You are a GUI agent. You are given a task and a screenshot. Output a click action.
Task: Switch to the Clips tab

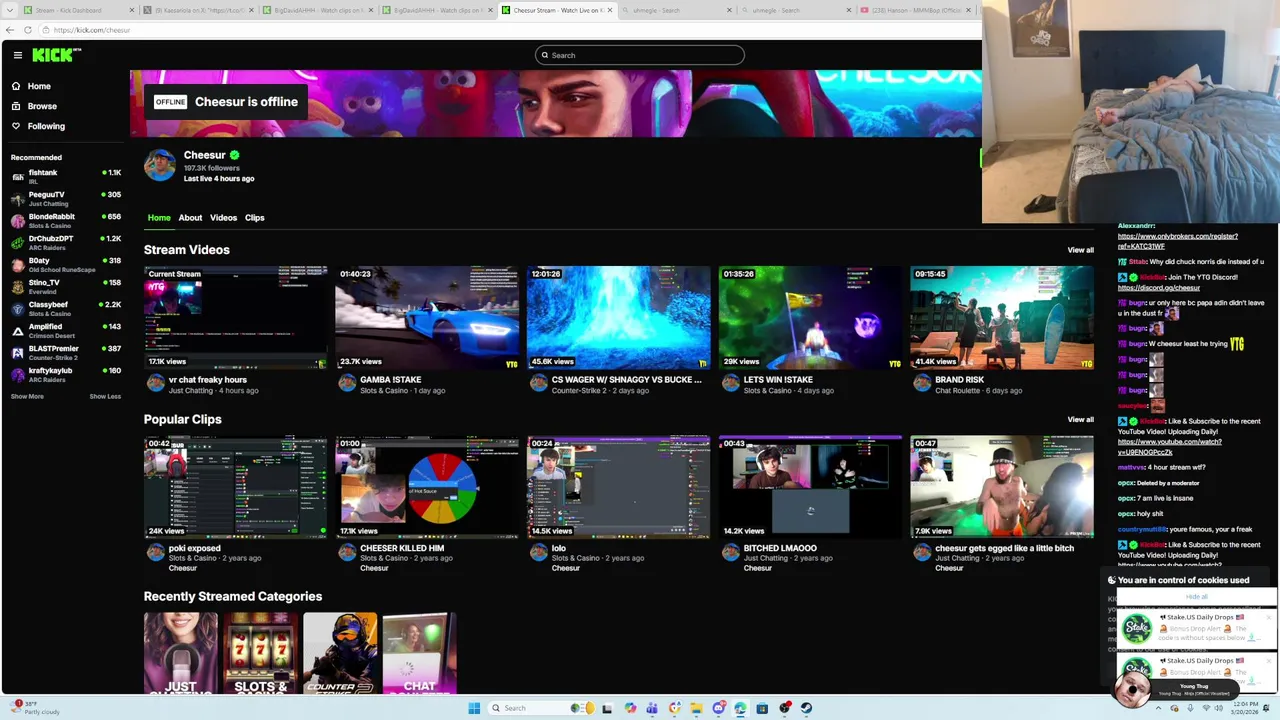coord(255,217)
